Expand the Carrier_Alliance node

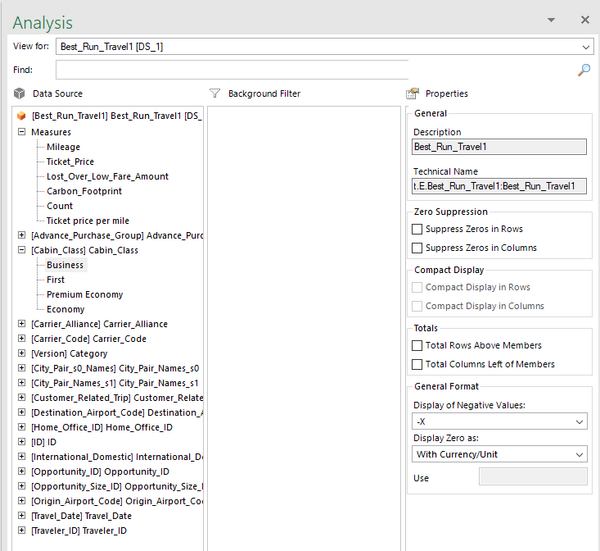tap(22, 324)
